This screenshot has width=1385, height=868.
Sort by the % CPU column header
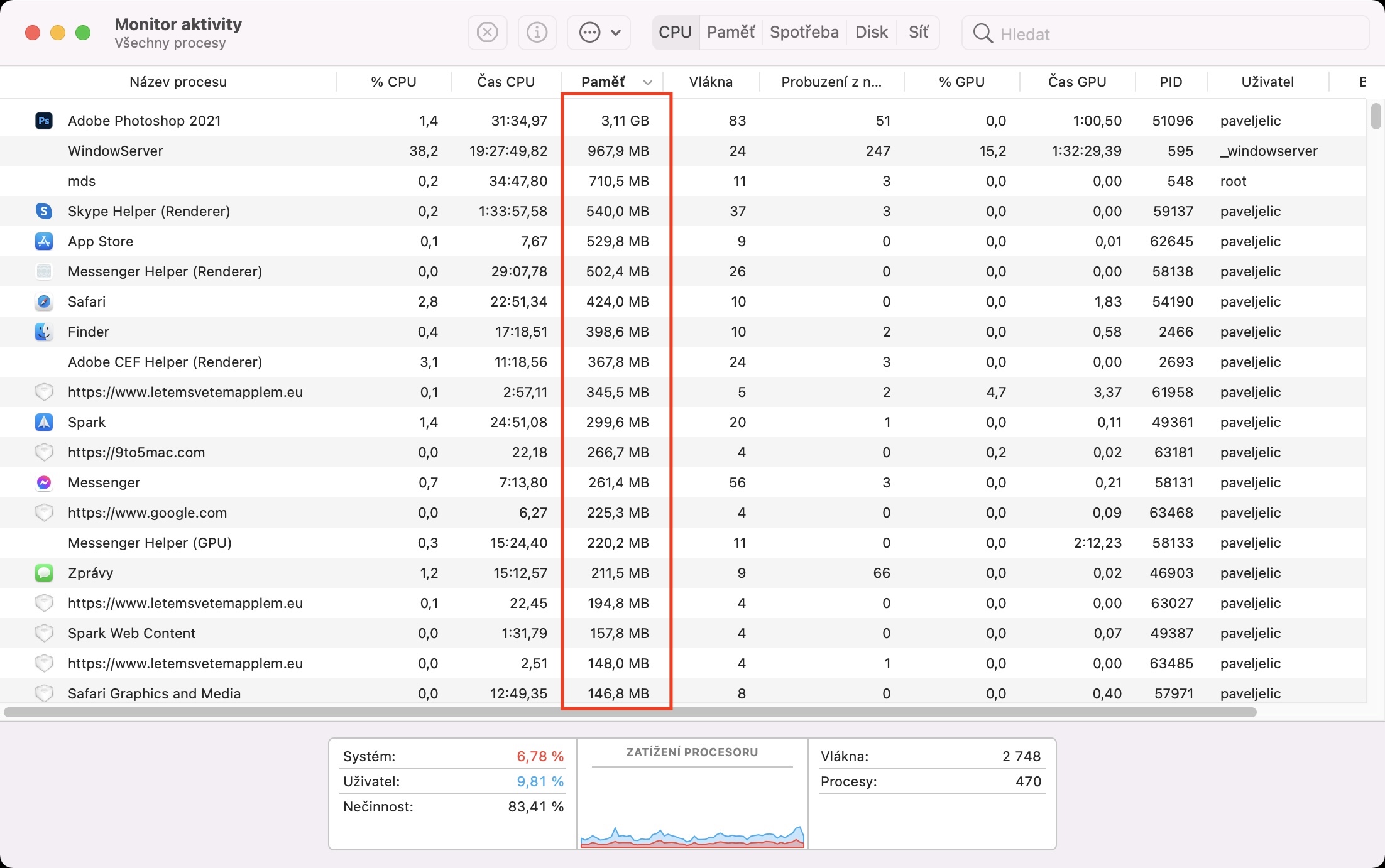pyautogui.click(x=393, y=82)
